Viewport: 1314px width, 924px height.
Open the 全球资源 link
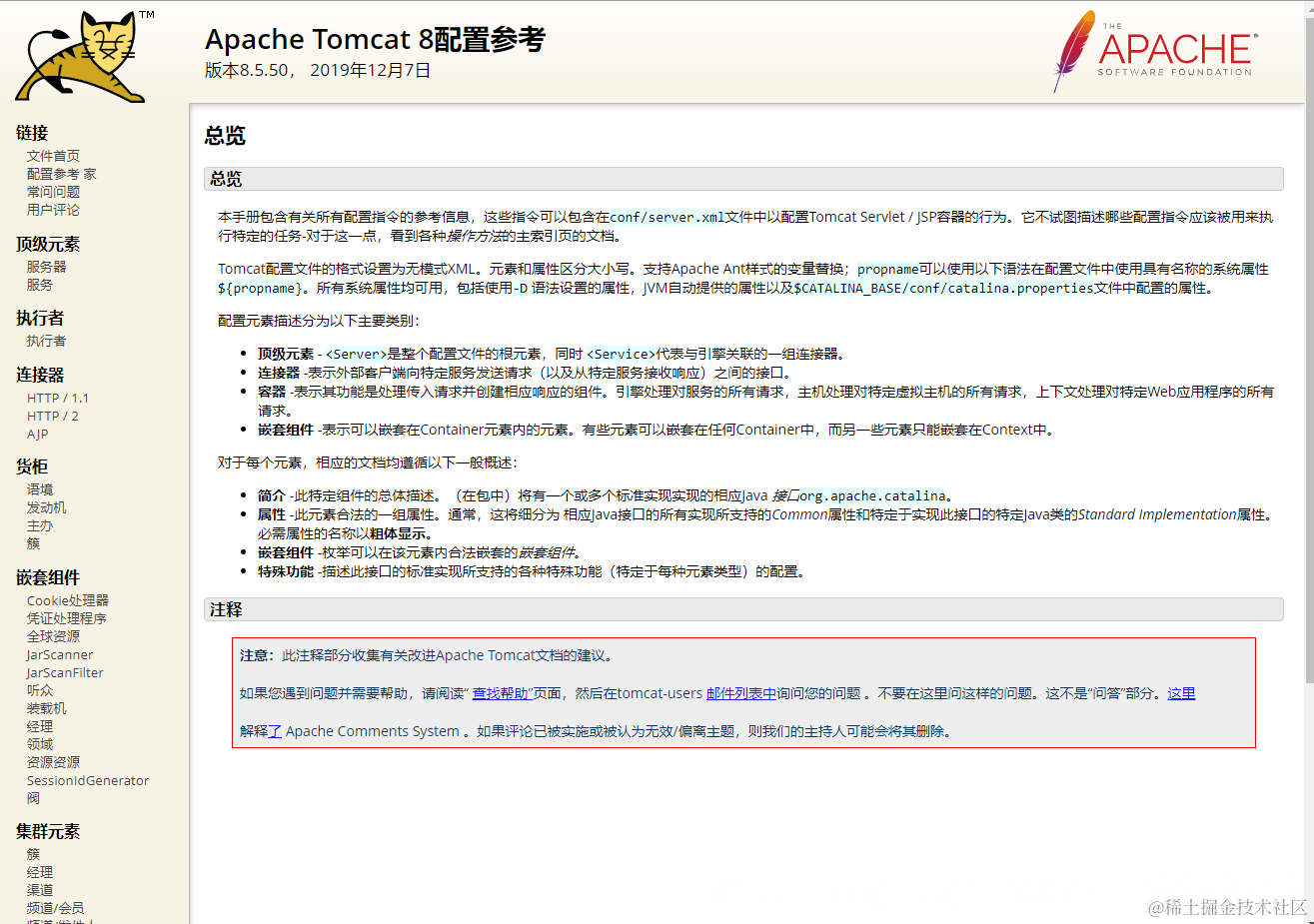pyautogui.click(x=53, y=636)
